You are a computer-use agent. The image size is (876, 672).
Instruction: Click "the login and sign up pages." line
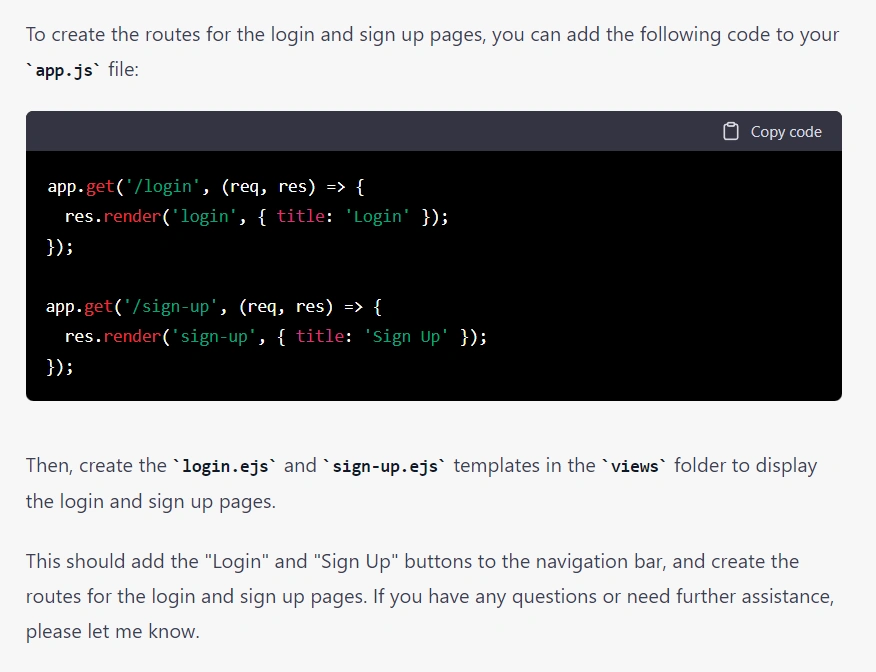[151, 501]
